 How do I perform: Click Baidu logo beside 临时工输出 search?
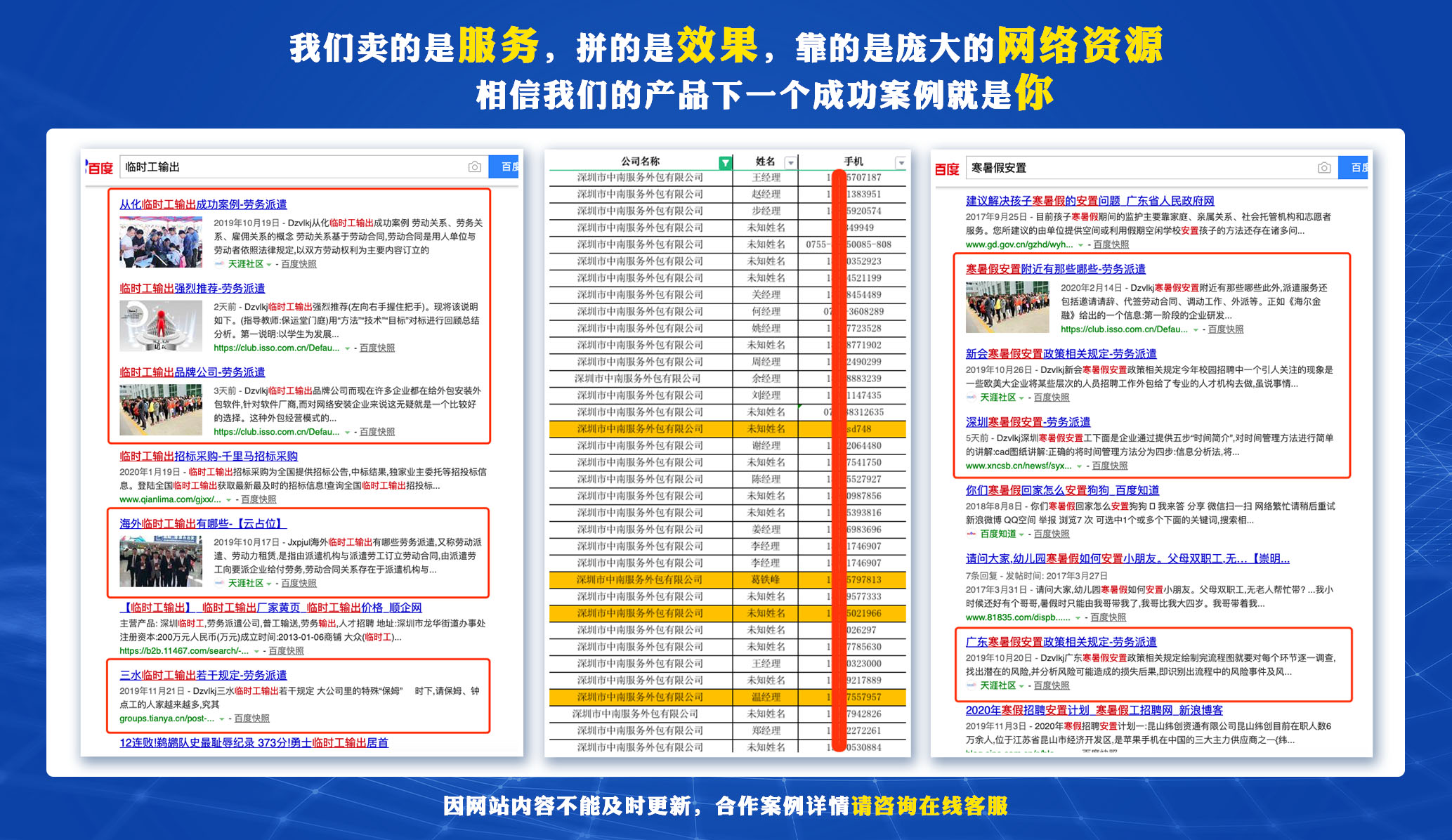(x=100, y=168)
